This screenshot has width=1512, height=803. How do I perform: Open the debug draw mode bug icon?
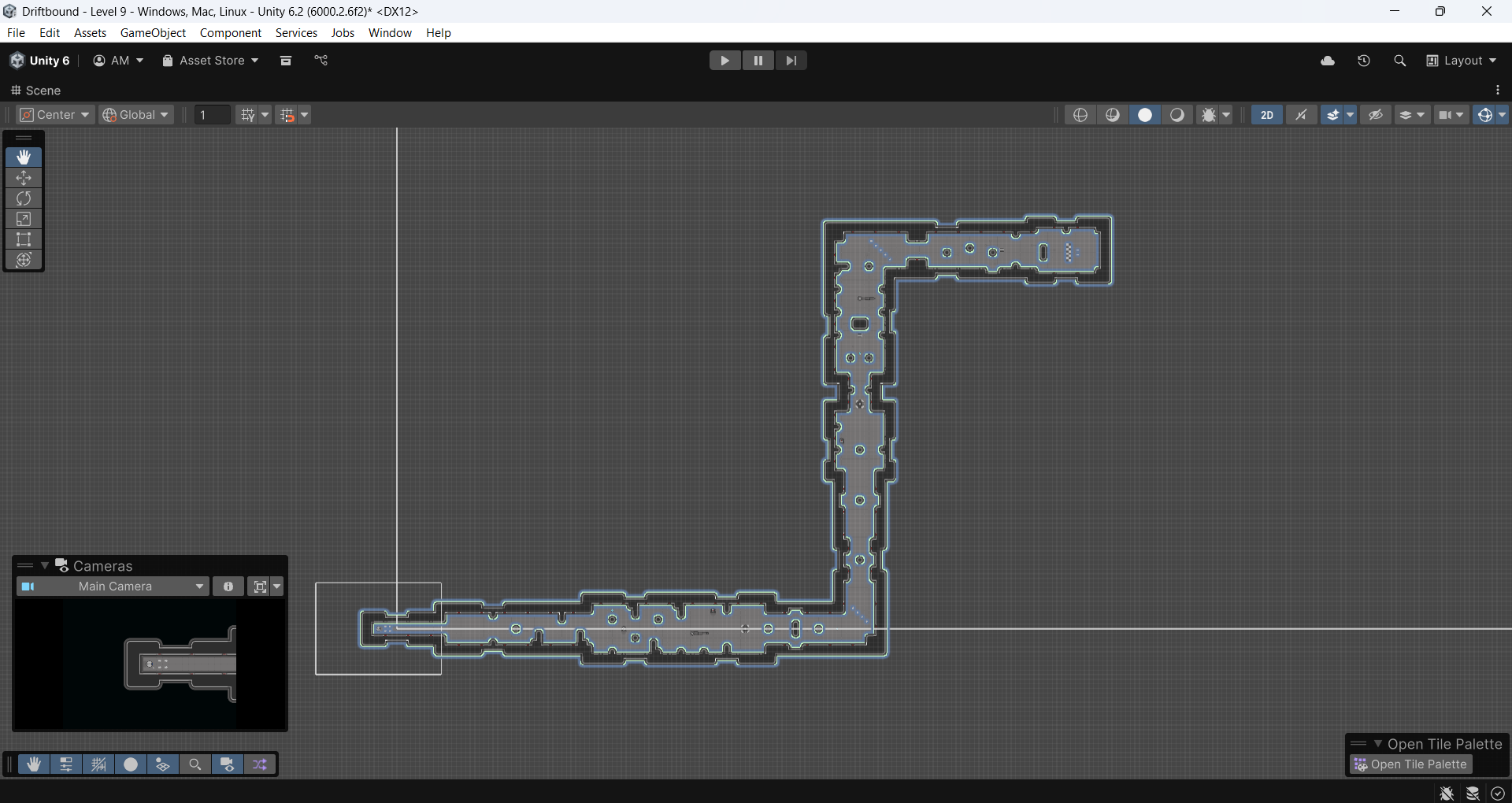(1208, 115)
